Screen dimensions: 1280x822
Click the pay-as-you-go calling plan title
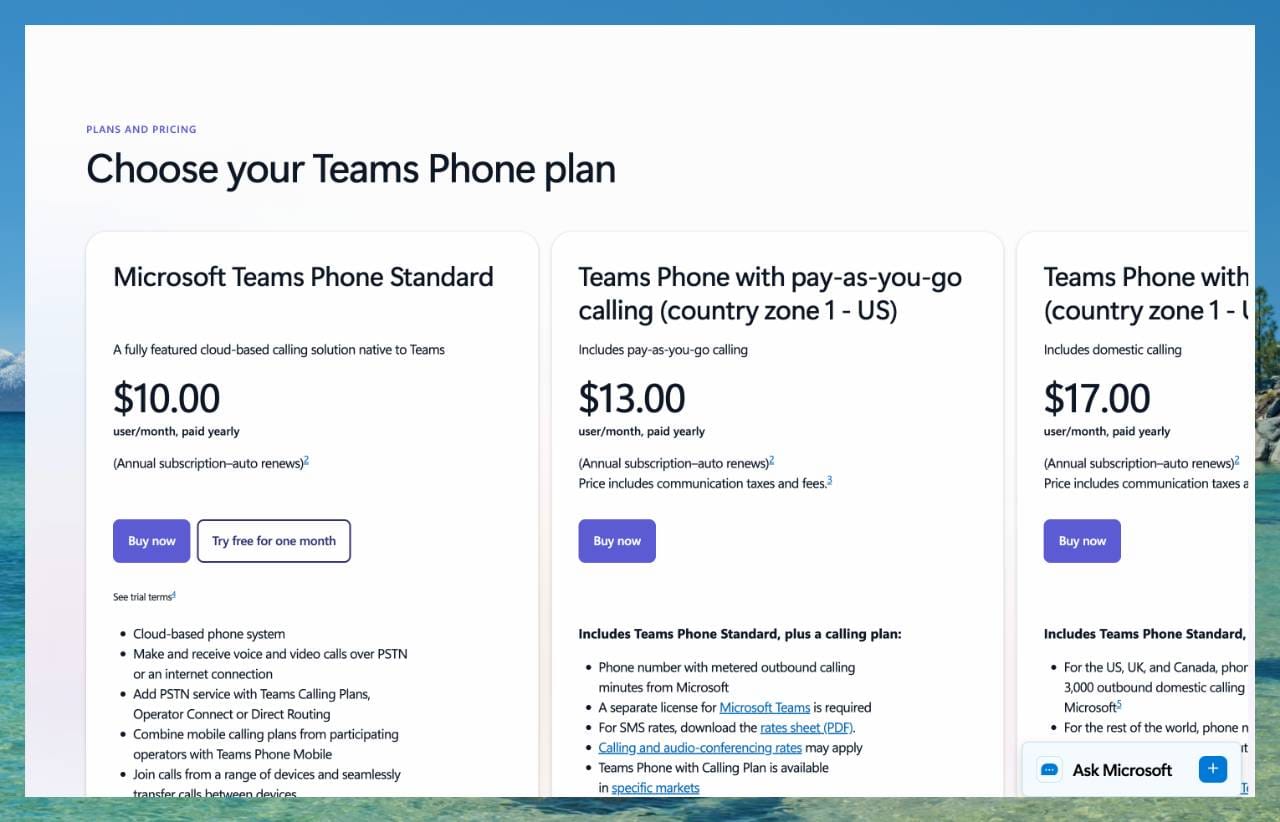770,294
